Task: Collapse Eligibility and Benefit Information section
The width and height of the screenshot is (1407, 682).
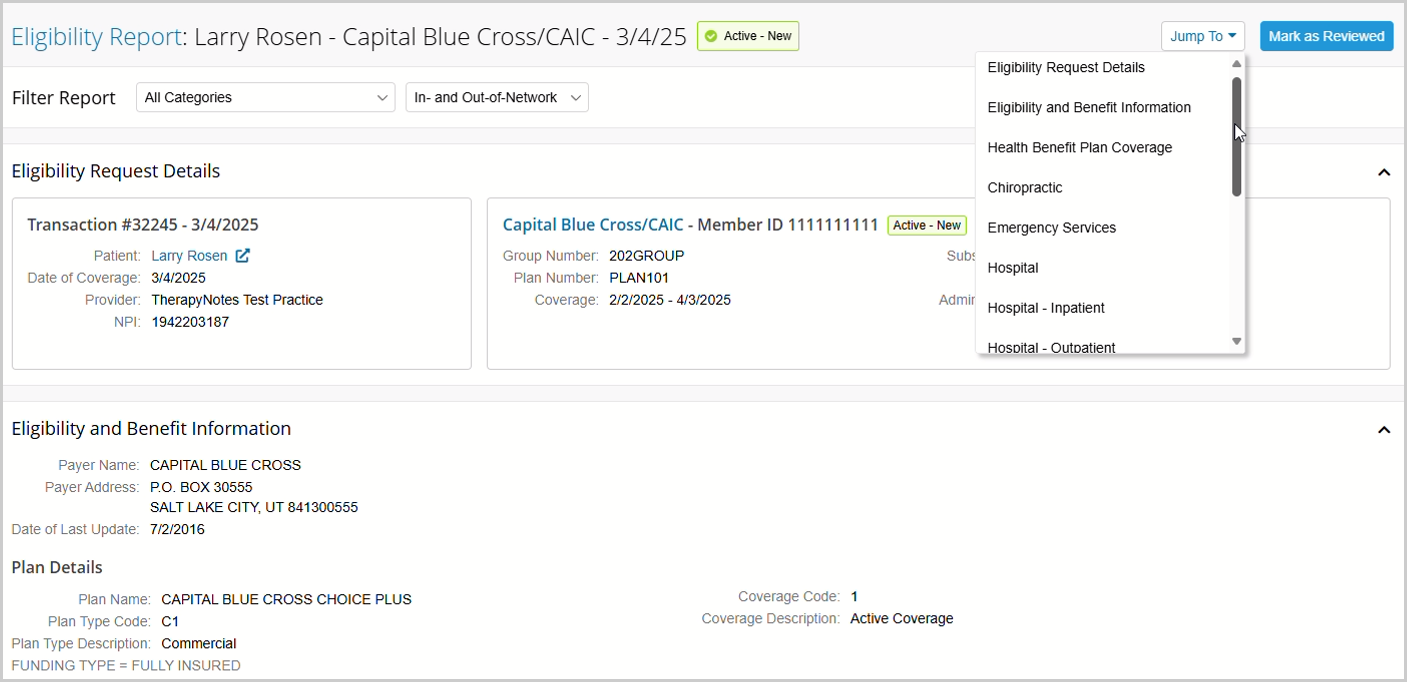Action: coord(1384,430)
